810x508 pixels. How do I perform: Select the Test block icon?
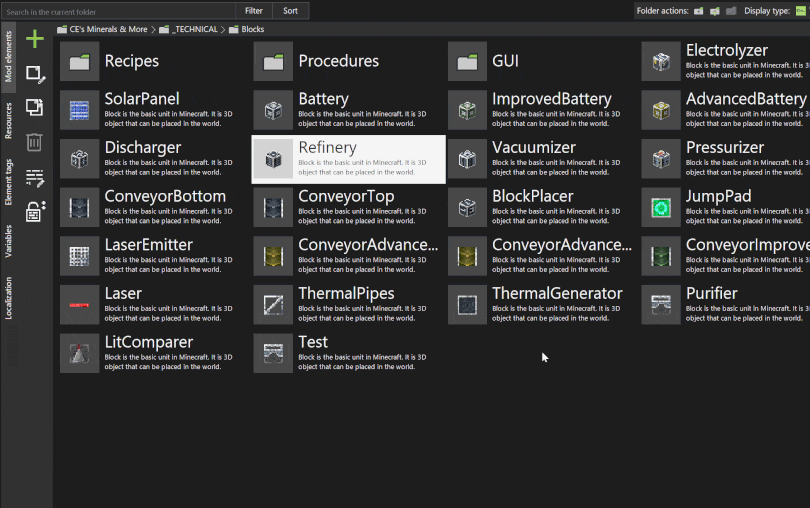pyautogui.click(x=273, y=353)
